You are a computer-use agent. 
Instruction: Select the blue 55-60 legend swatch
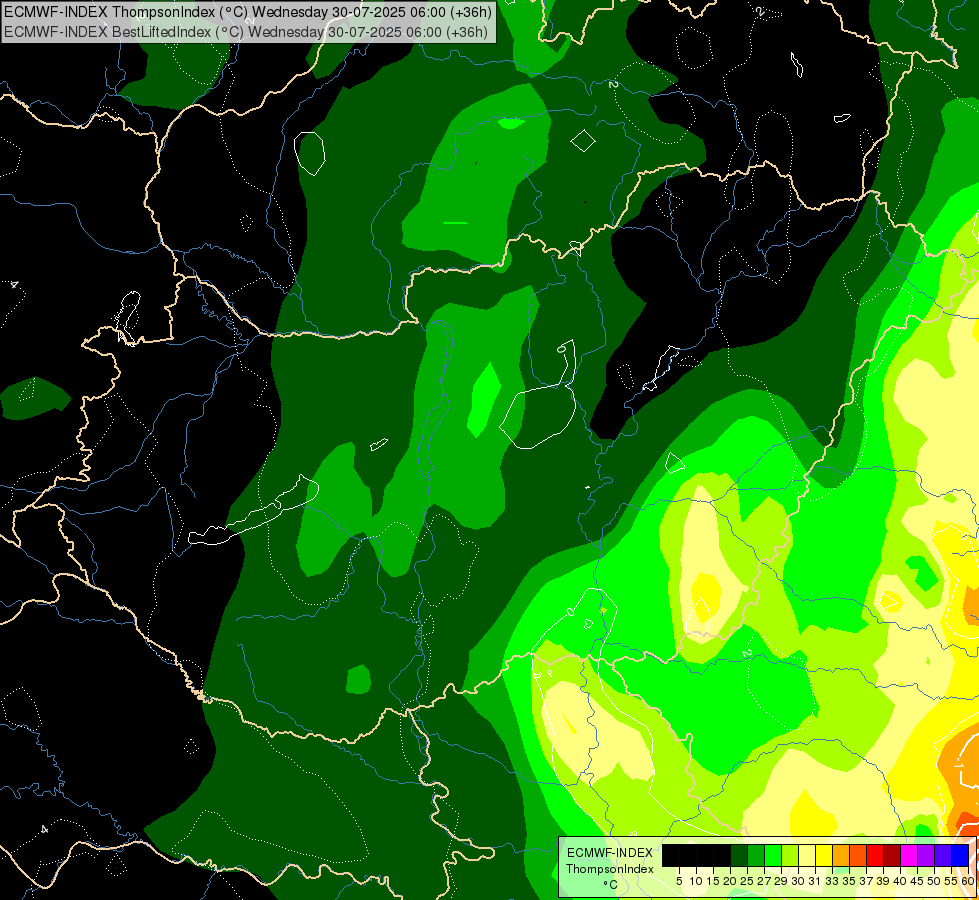(x=960, y=855)
